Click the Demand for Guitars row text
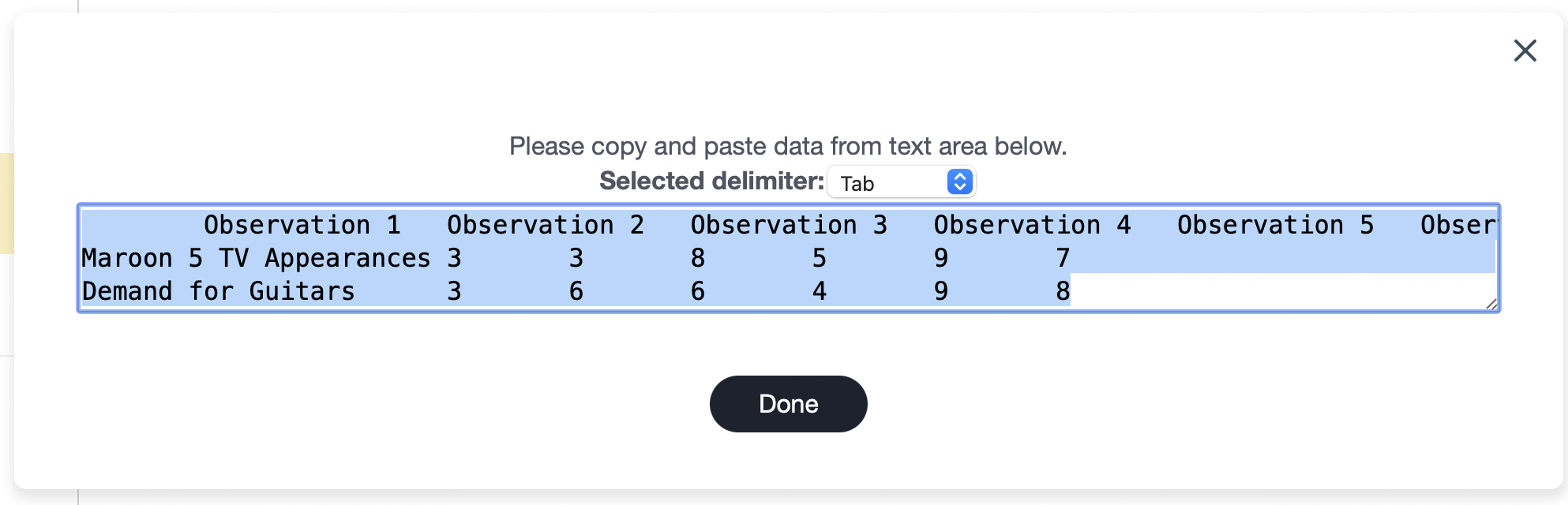This screenshot has width=1568, height=505. pos(217,291)
